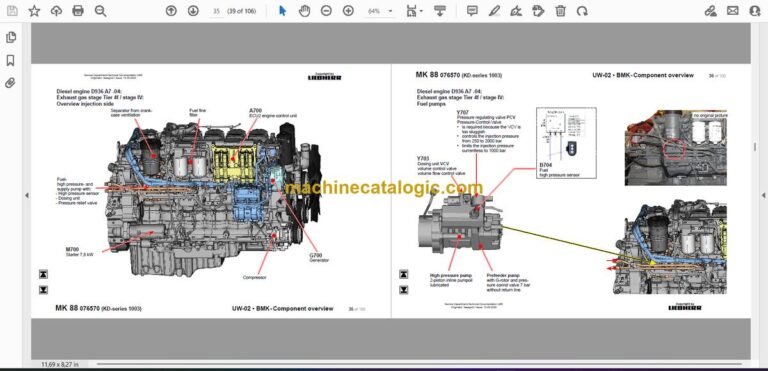Click the 'Overview injection side' heading
This screenshot has width=768, height=371.
tap(85, 104)
